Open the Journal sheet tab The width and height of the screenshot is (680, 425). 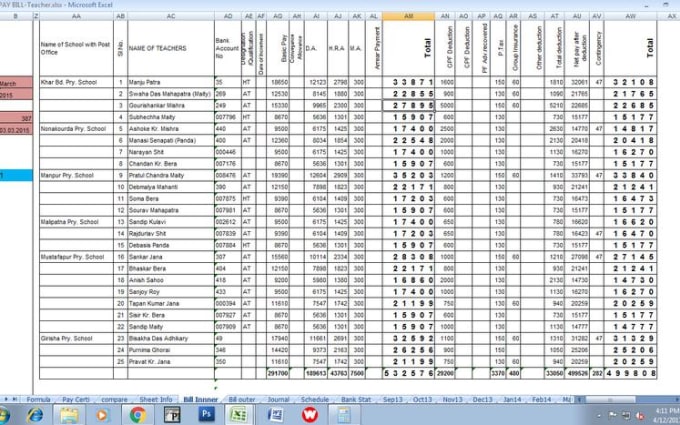click(278, 399)
